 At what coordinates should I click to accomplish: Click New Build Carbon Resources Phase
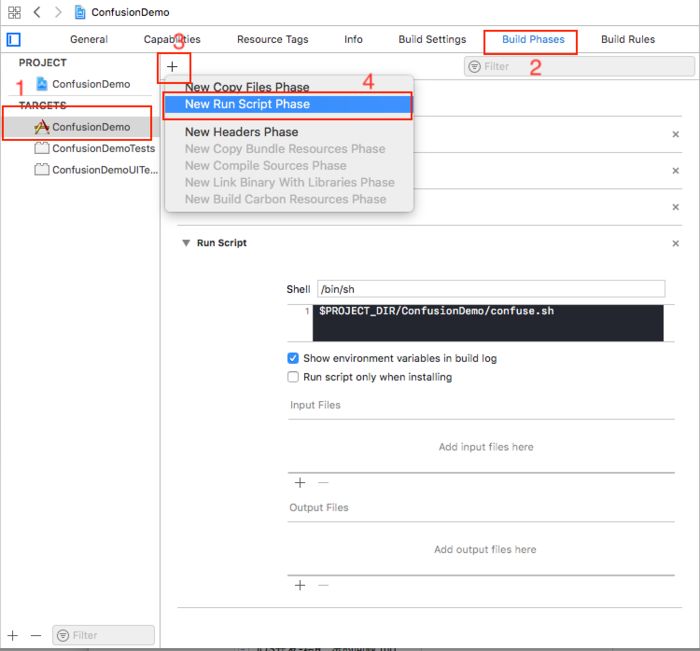pyautogui.click(x=285, y=199)
